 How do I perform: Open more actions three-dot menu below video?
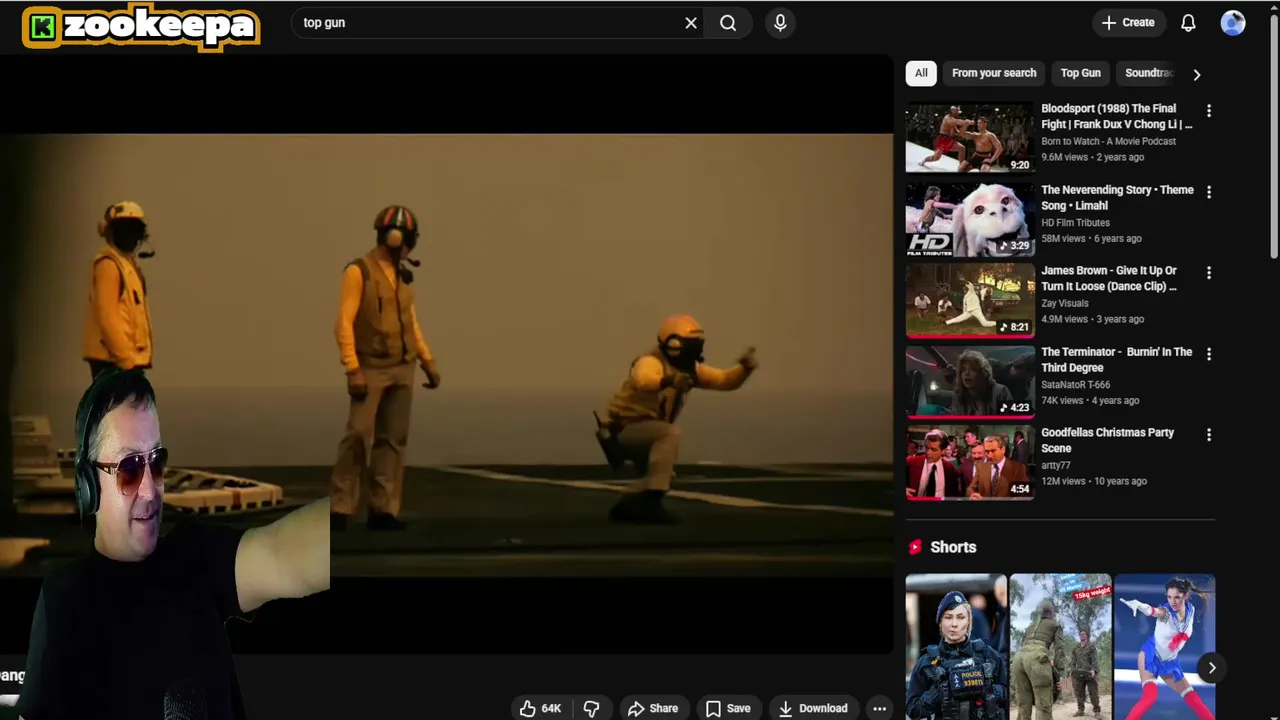[879, 708]
